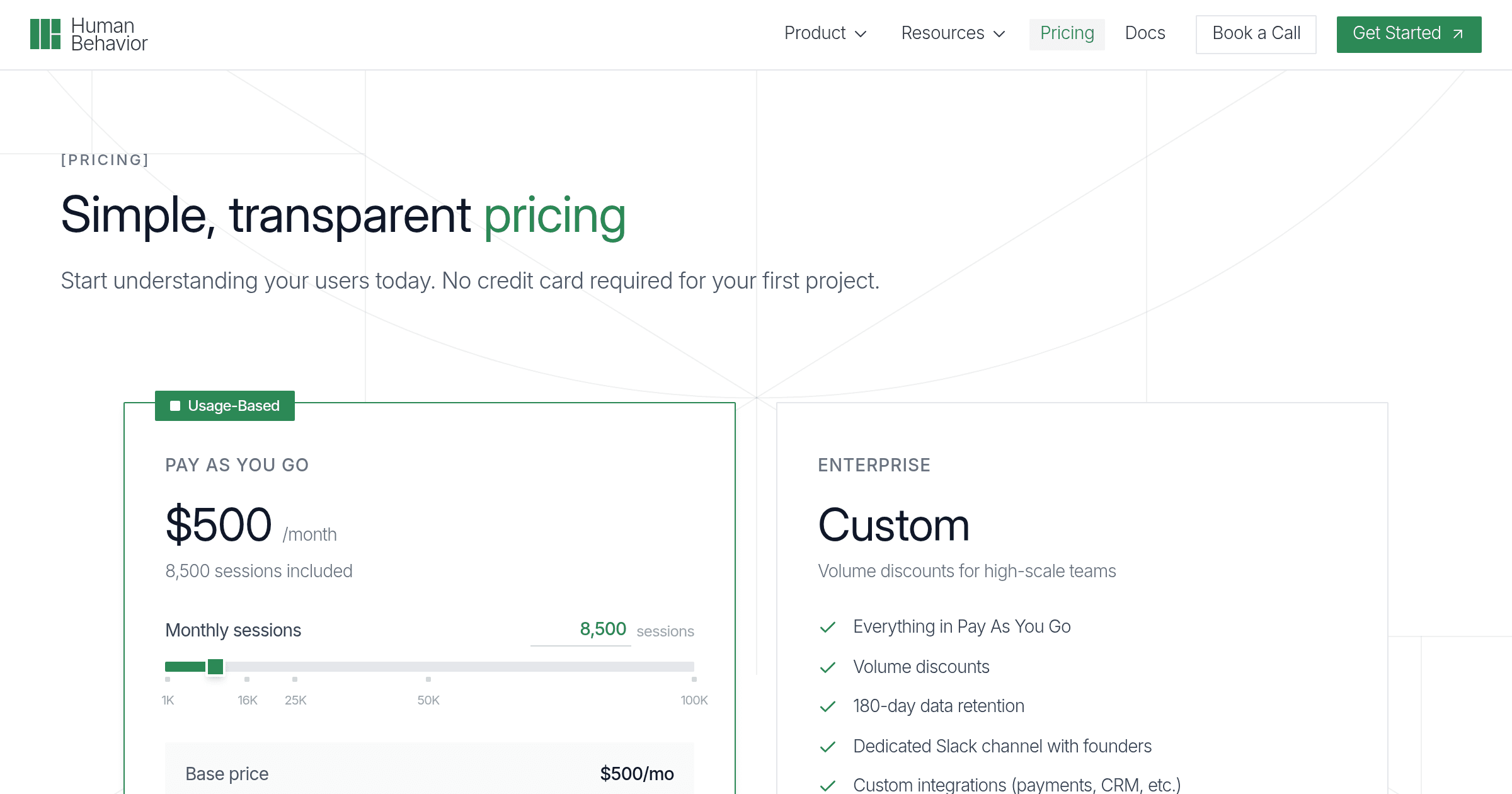This screenshot has width=1512, height=794.
Task: Click the Book a Call button
Action: coord(1256,34)
